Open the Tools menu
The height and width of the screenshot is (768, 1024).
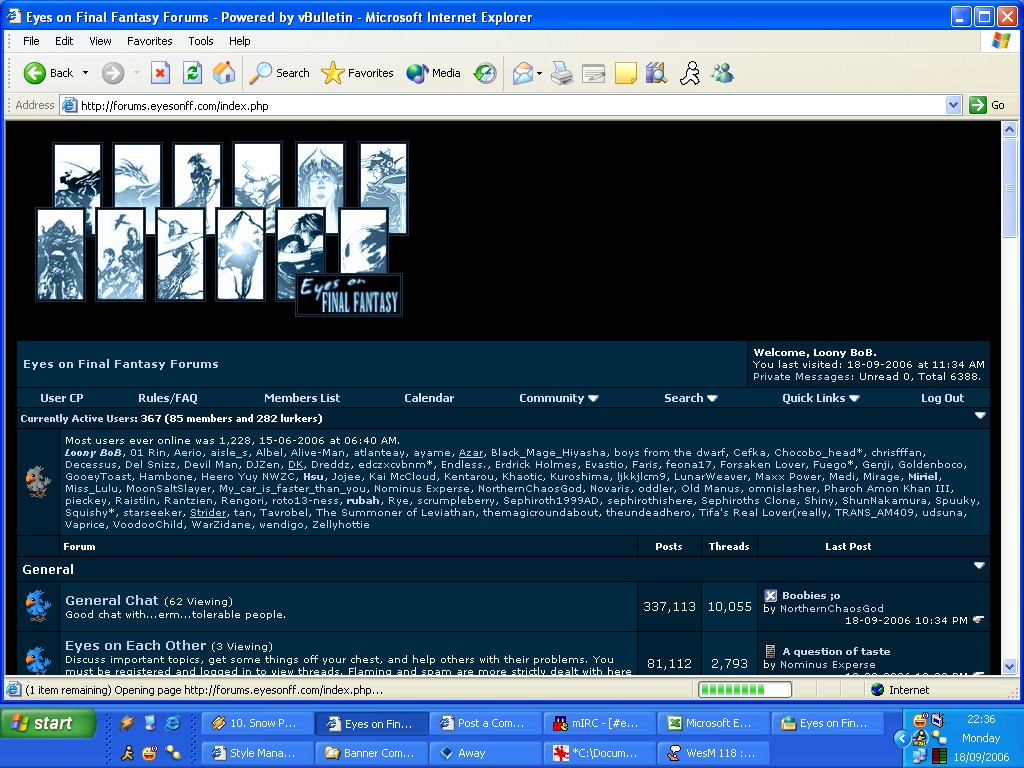200,40
